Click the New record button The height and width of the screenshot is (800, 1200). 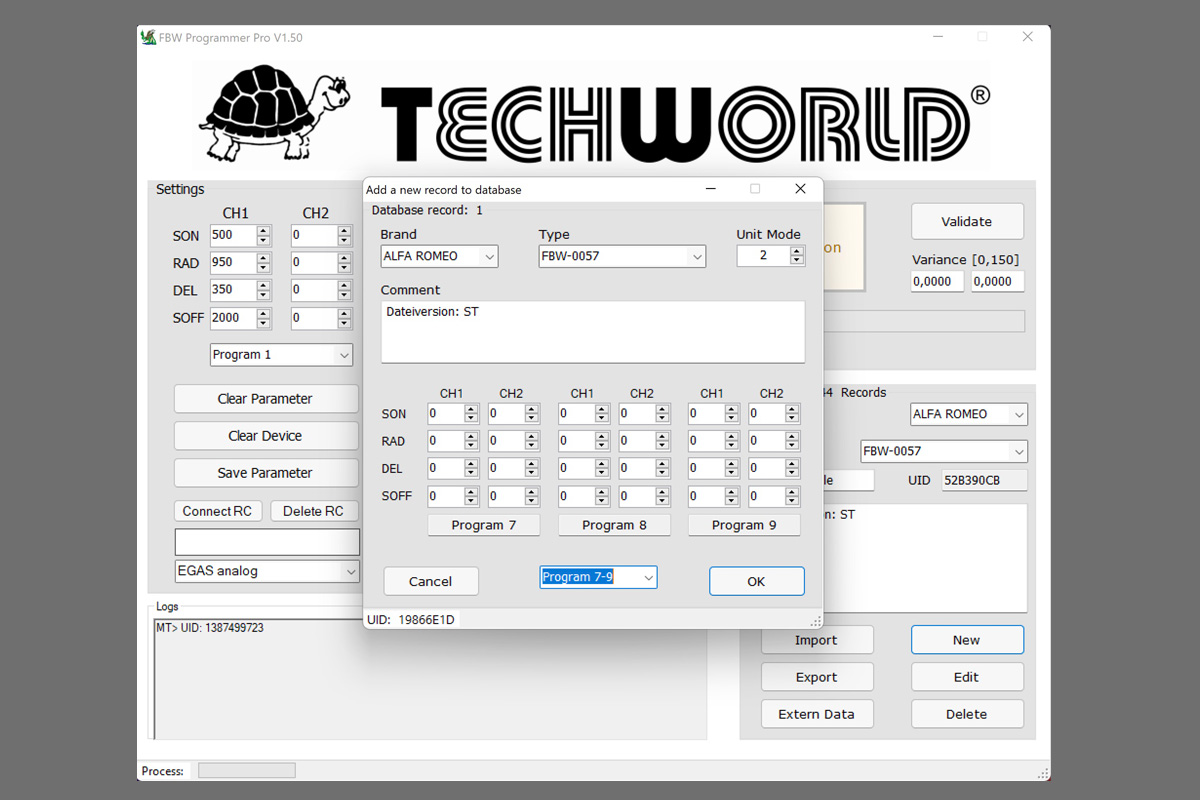pyautogui.click(x=967, y=640)
